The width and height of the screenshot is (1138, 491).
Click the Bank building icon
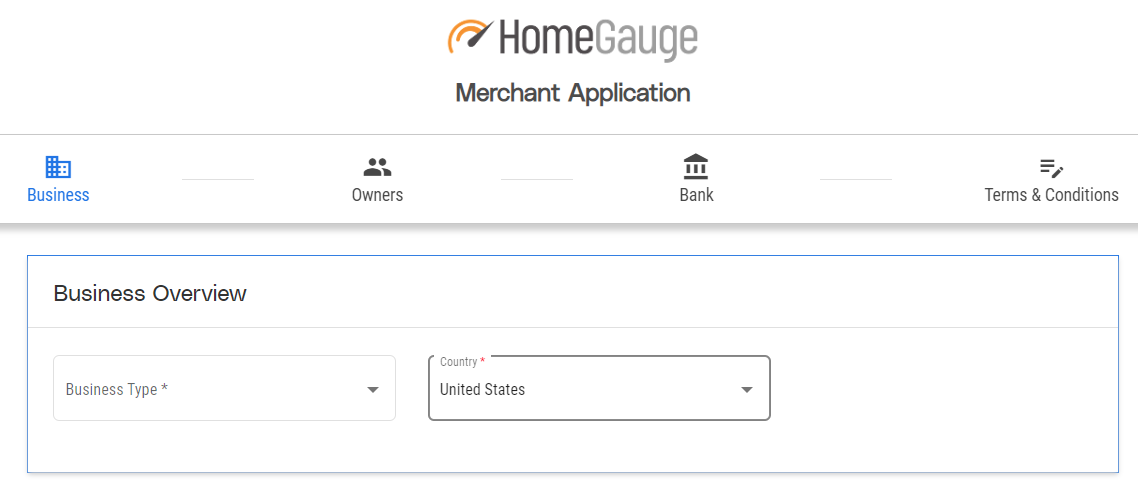pos(696,167)
